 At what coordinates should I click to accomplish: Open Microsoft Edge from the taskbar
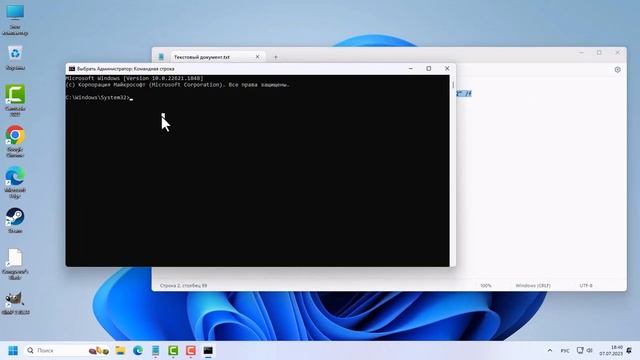[138, 351]
